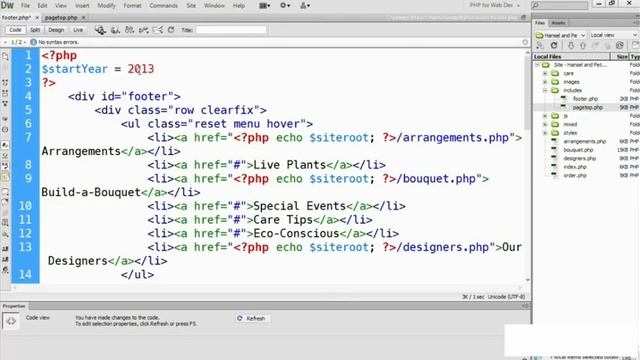Click the Line Numbers coding toolbar icon
This screenshot has height=360, width=640.
click(x=5, y=145)
